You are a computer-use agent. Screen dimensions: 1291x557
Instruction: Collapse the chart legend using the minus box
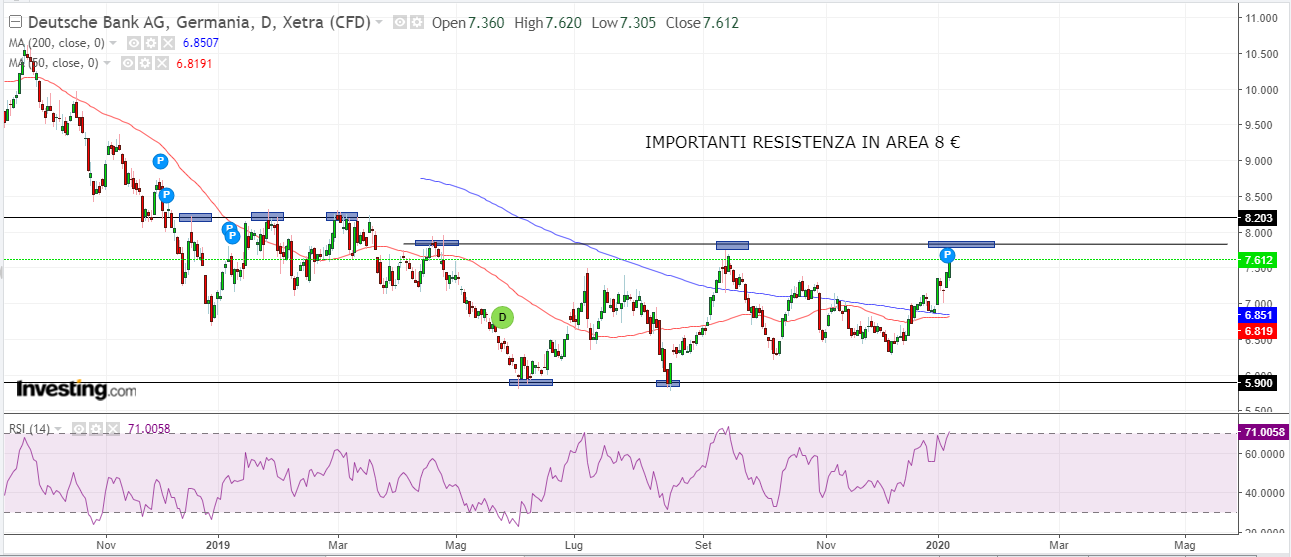click(x=14, y=22)
